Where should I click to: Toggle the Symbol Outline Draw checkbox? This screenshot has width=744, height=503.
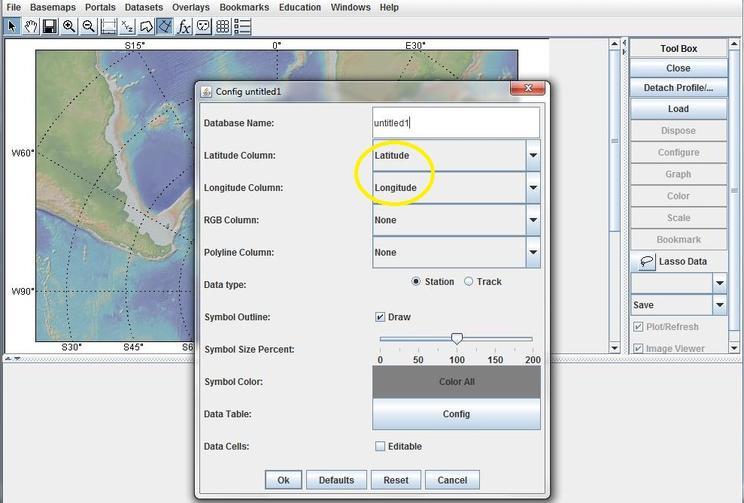pos(380,317)
